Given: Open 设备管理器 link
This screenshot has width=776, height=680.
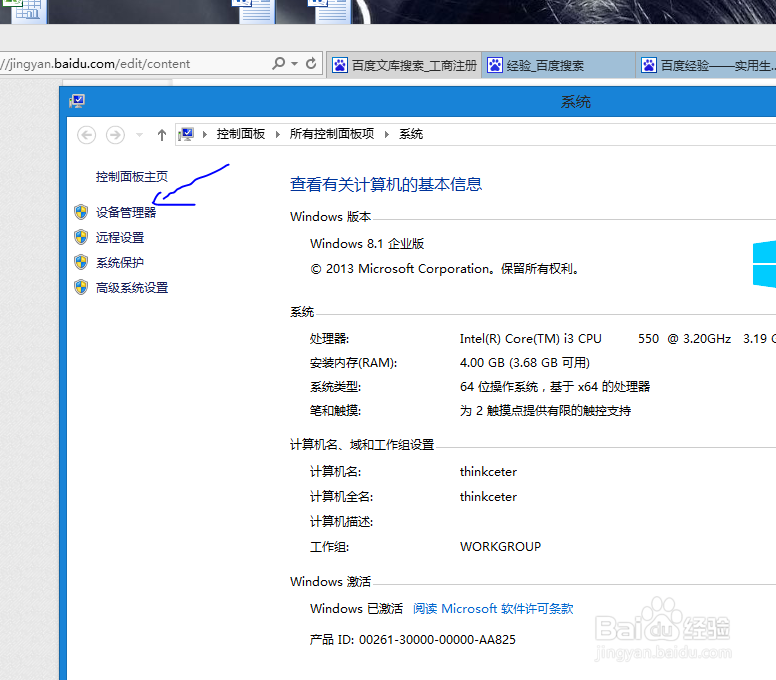Looking at the screenshot, I should coord(126,212).
